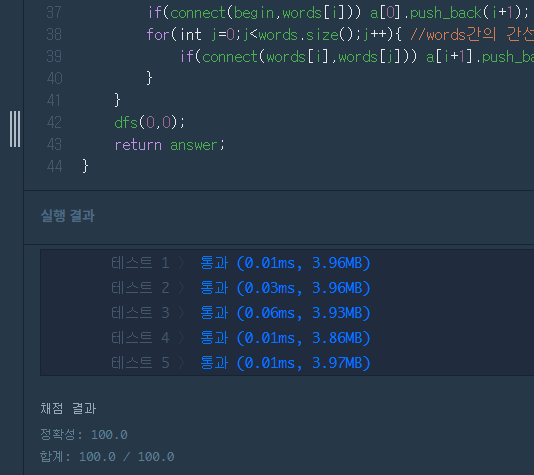Click line number 40 in gutter
534x475 pixels.
[x=54, y=78]
